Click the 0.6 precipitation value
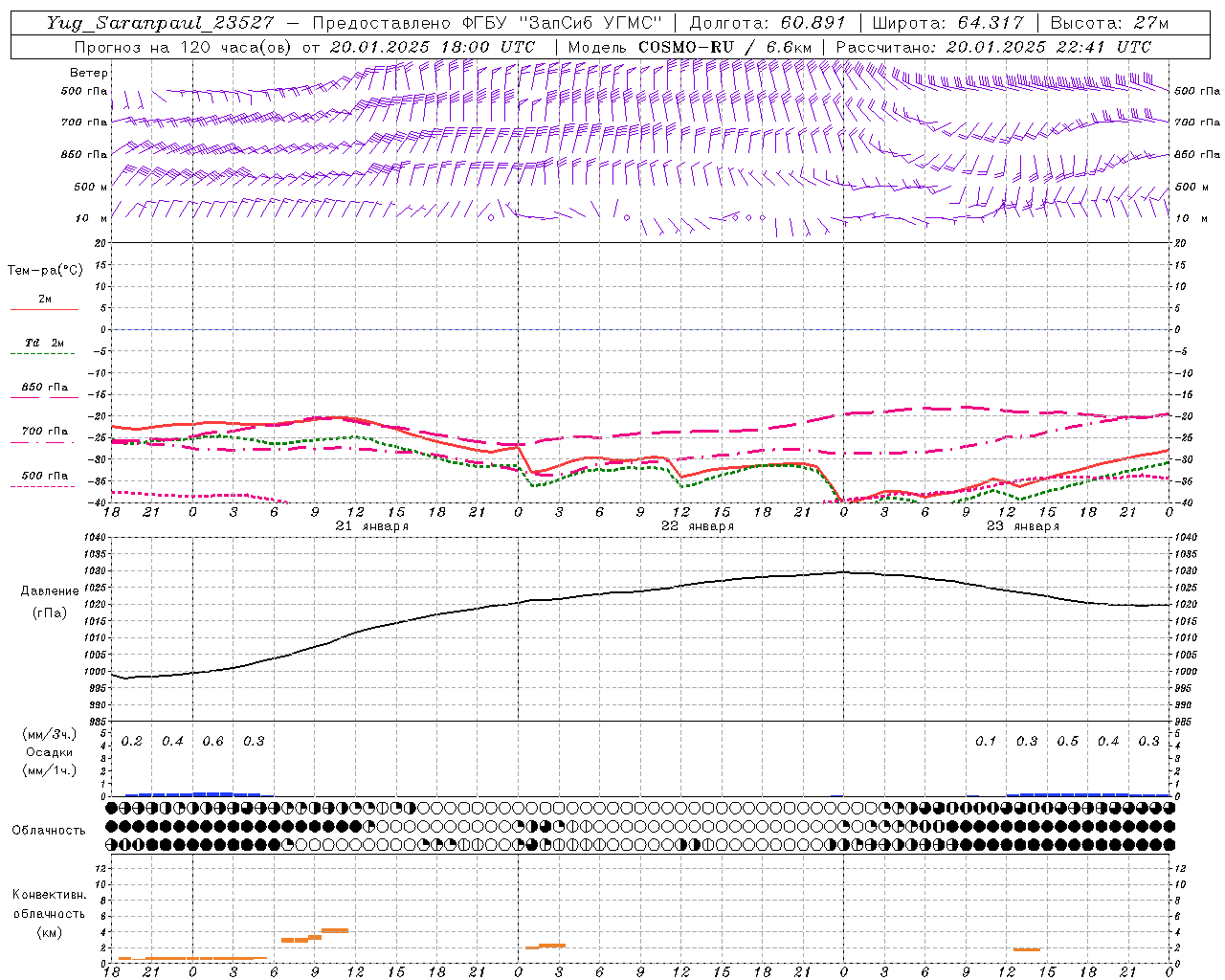The image size is (1225, 980). pos(212,741)
